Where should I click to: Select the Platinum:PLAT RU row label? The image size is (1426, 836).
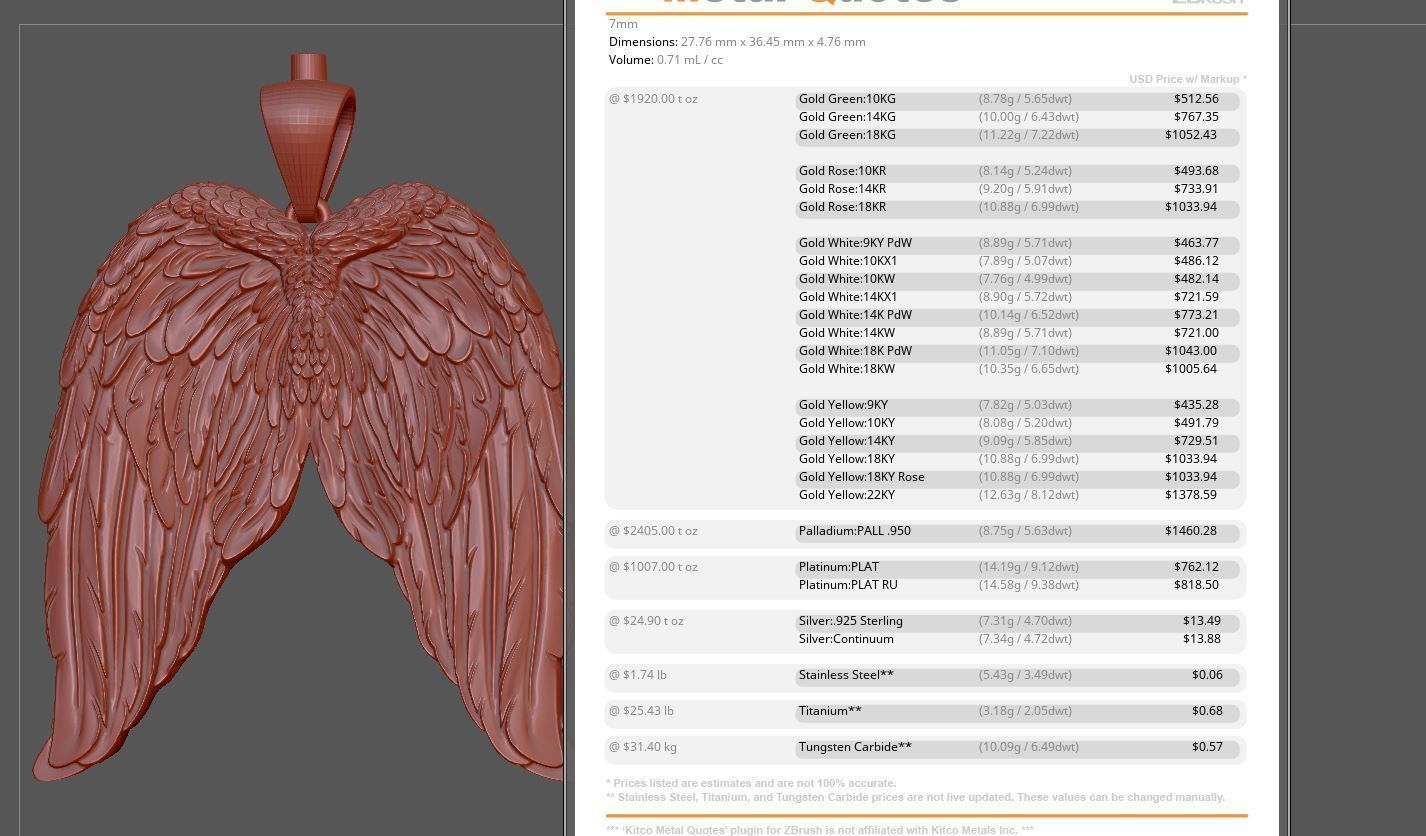[848, 585]
